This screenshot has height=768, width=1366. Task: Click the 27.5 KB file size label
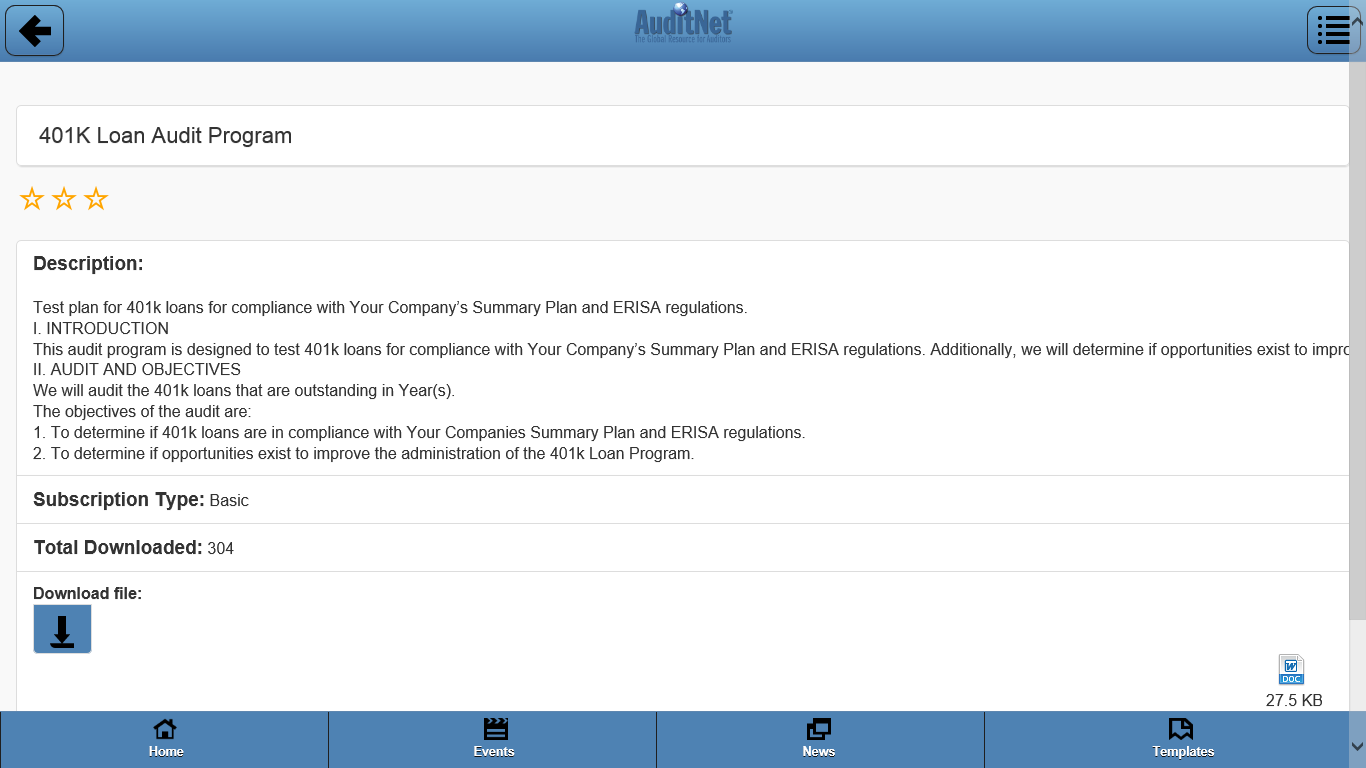[x=1293, y=700]
